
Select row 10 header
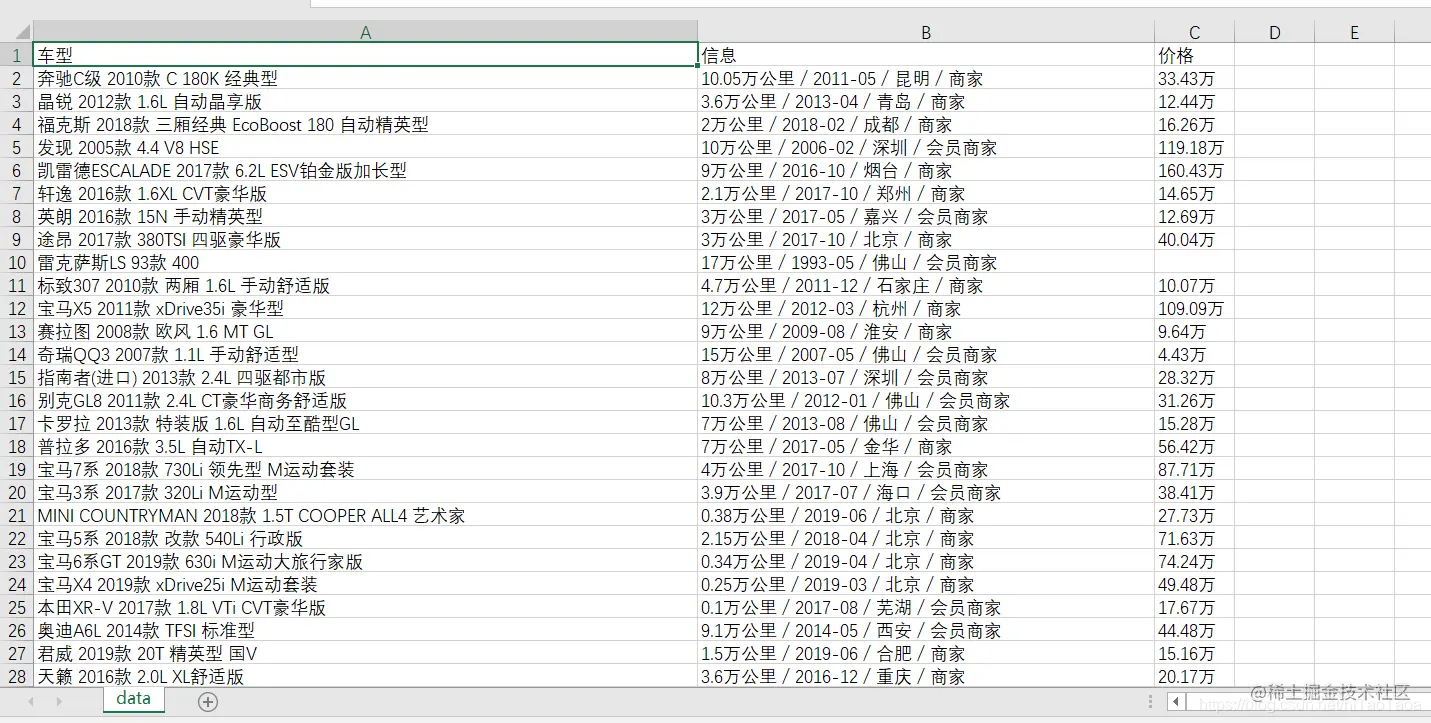(17, 262)
